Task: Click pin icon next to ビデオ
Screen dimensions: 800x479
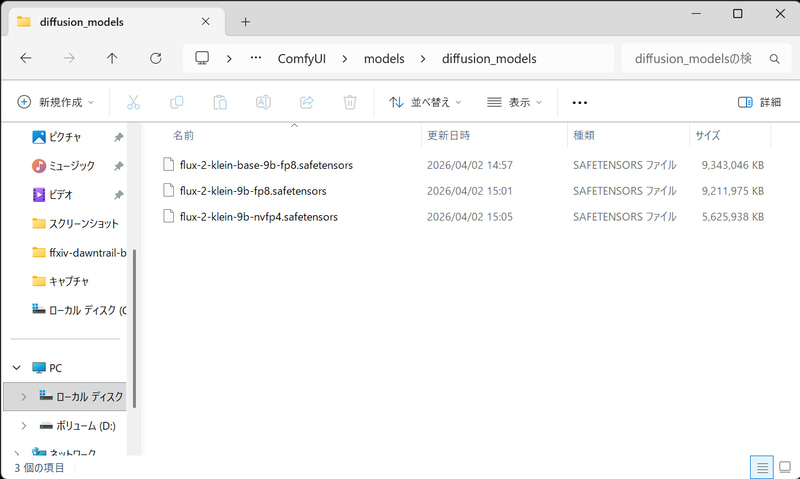Action: coord(118,195)
